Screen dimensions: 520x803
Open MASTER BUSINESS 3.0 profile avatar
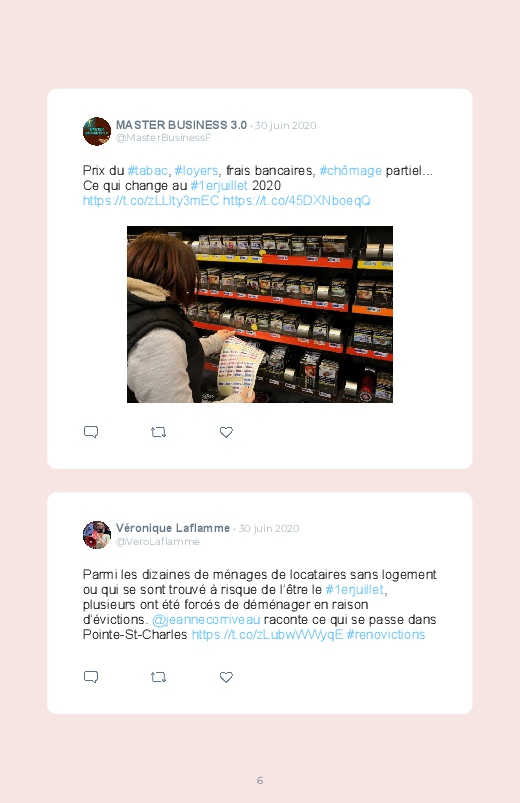pyautogui.click(x=97, y=131)
